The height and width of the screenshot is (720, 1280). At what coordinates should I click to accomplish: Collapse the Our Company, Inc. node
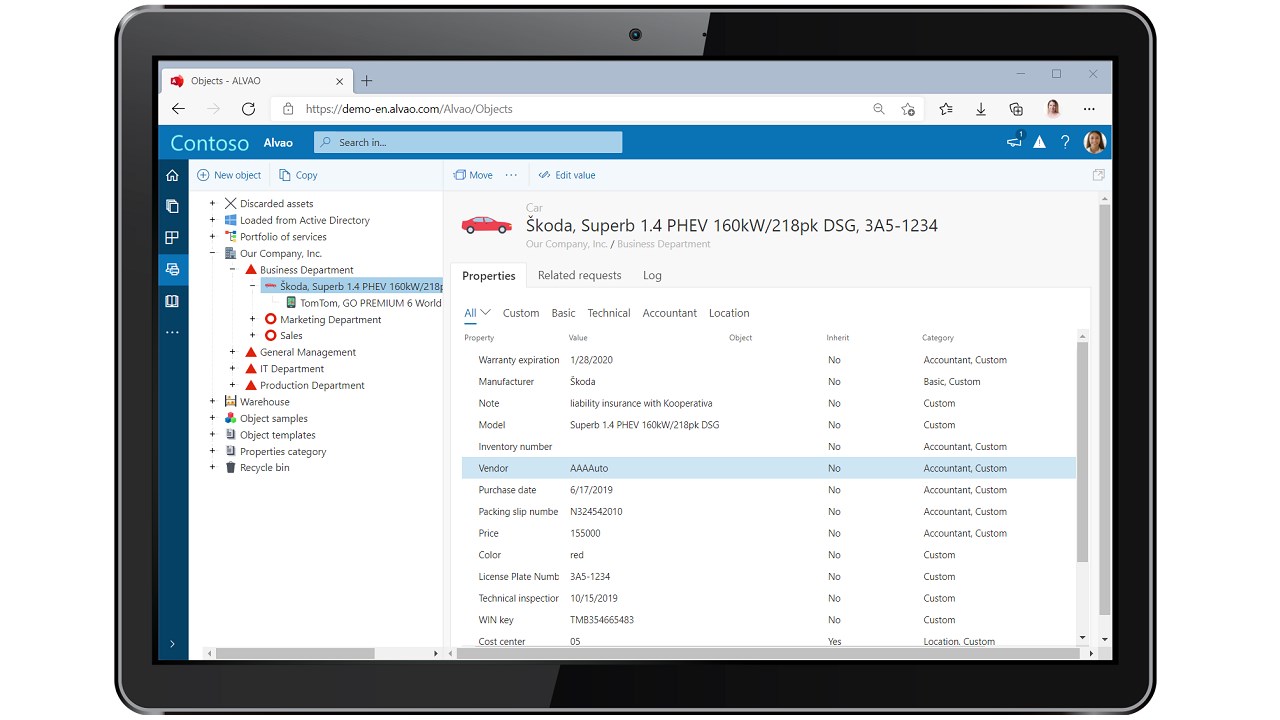212,253
